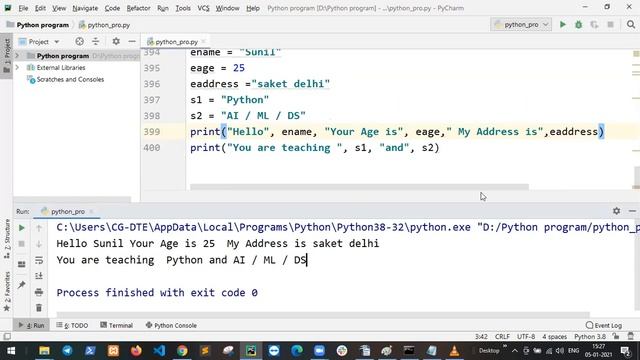Open the Code menu

pyautogui.click(x=112, y=8)
